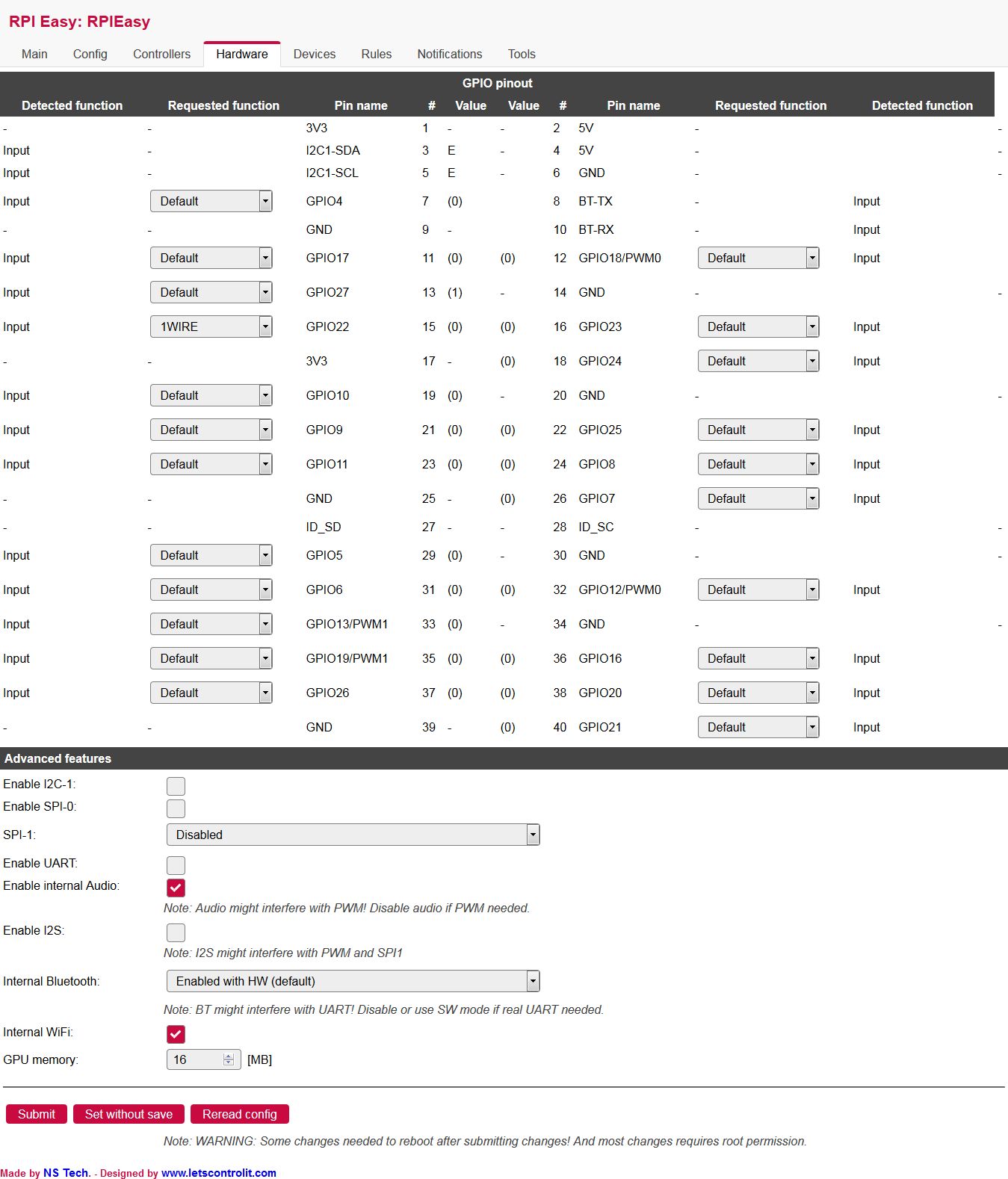
Task: Uncheck the Internal WiFi checkbox
Action: pos(176,1033)
